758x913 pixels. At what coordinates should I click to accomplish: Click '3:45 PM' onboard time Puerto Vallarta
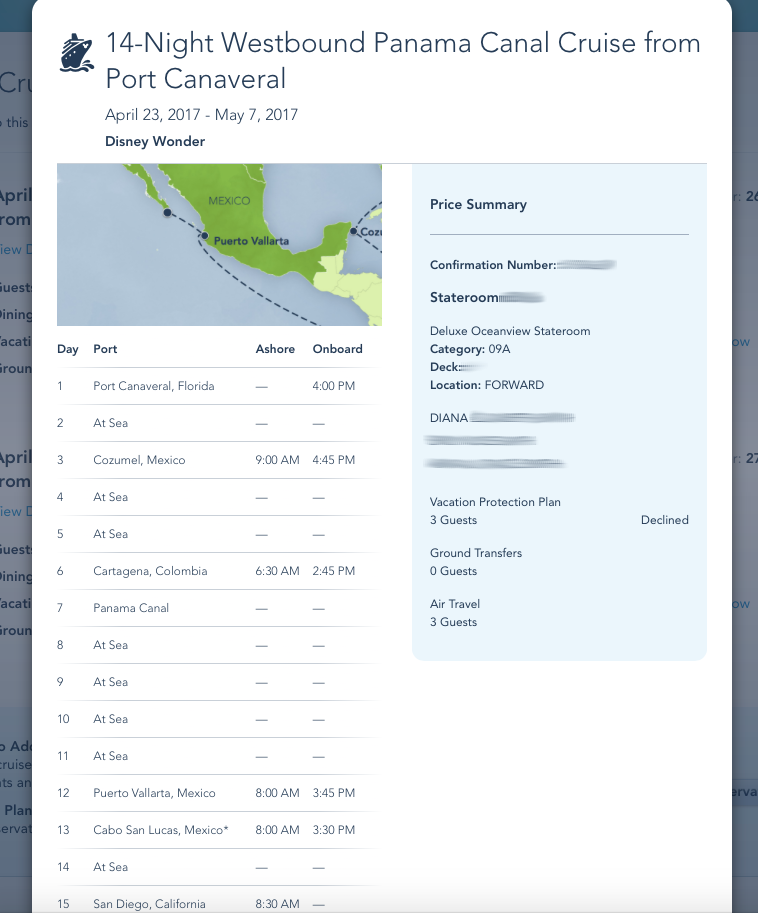tap(334, 793)
